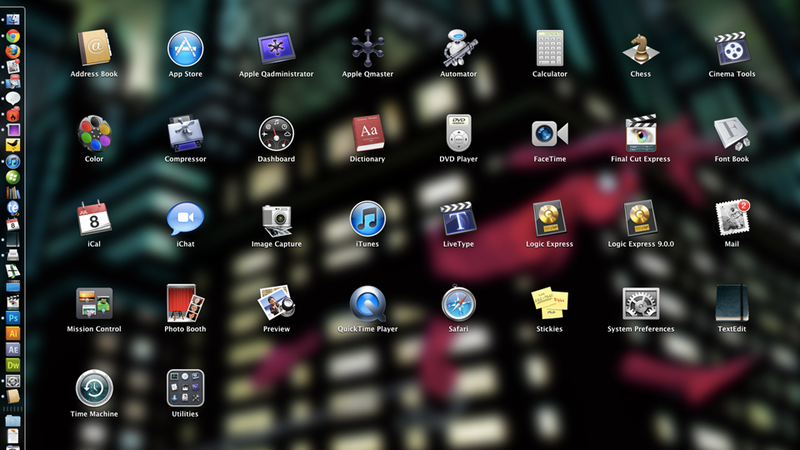Start the Chess app

[640, 48]
